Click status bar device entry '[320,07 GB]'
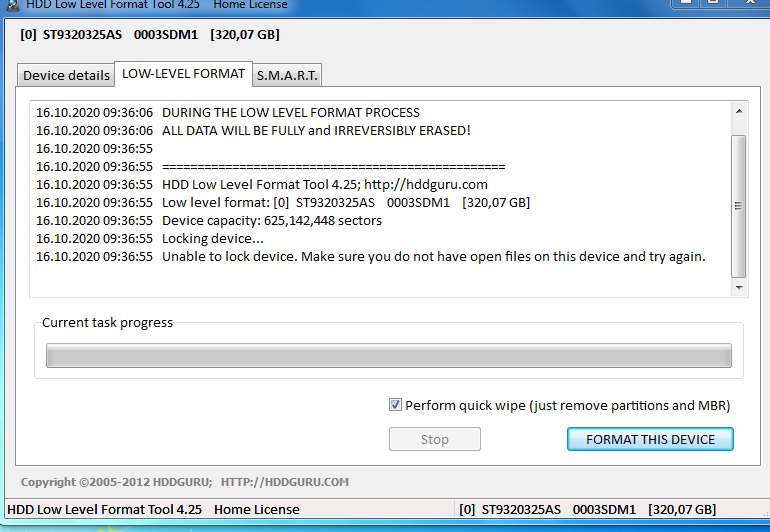The height and width of the screenshot is (532, 770). pyautogui.click(x=682, y=509)
